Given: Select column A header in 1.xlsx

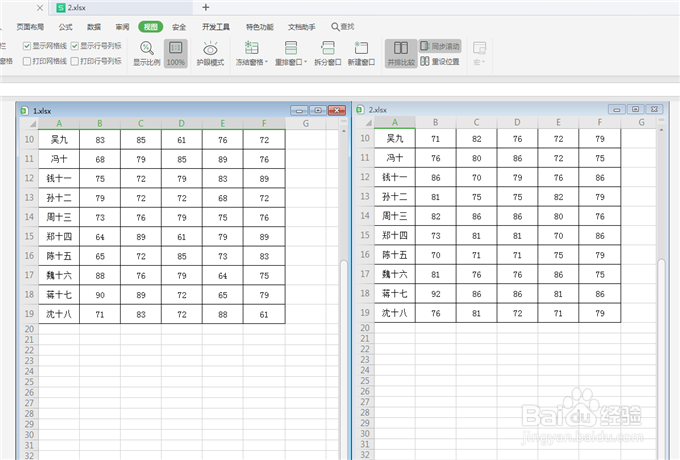Looking at the screenshot, I should pyautogui.click(x=59, y=124).
